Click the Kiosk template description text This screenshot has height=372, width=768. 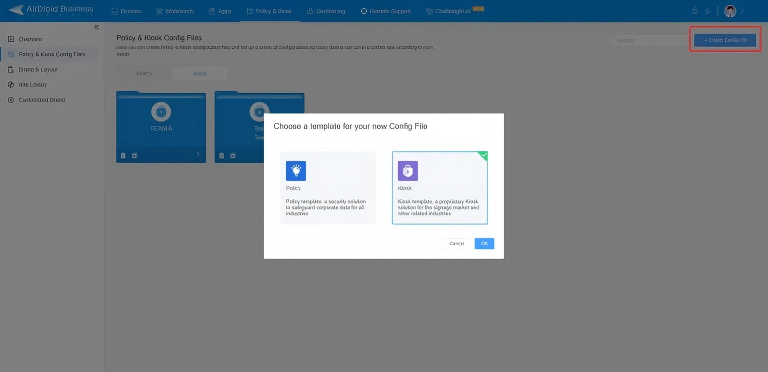(438, 207)
